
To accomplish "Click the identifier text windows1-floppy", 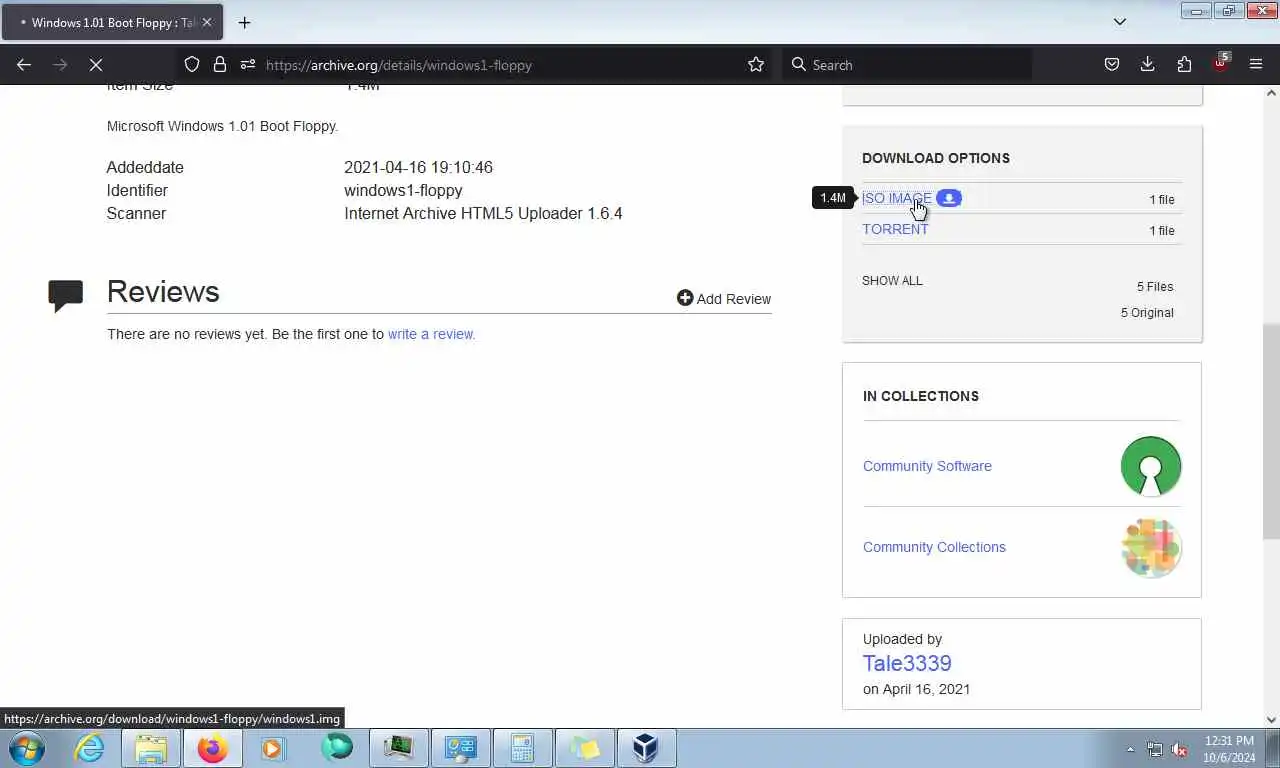I will pyautogui.click(x=403, y=190).
